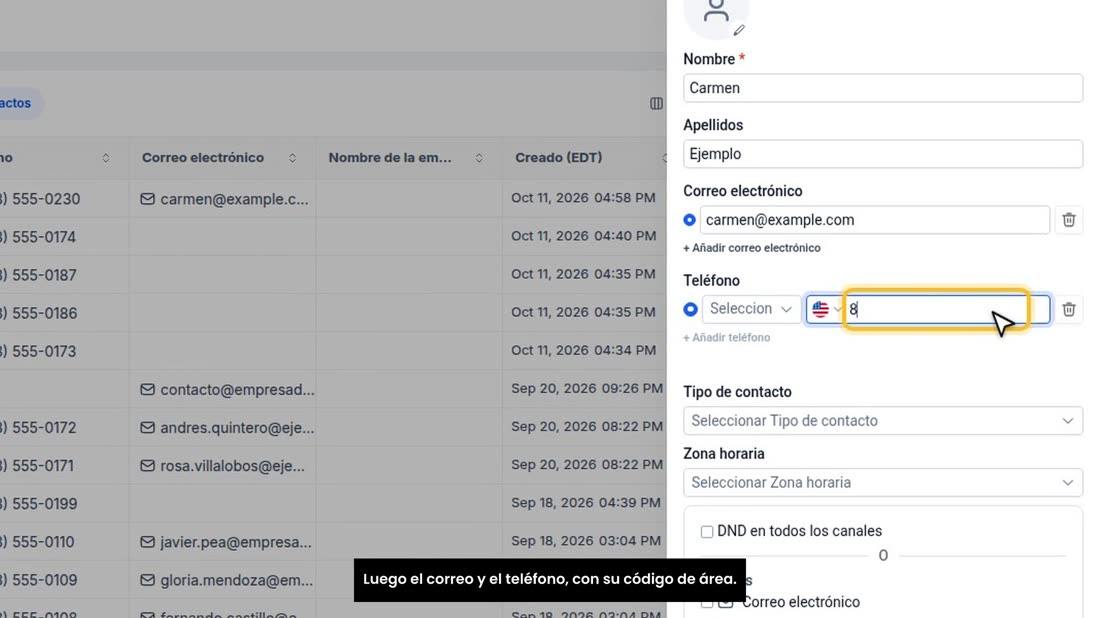Click the Creado (EDT) column header
Screen dimensions: 1100x618
pyautogui.click(x=558, y=158)
